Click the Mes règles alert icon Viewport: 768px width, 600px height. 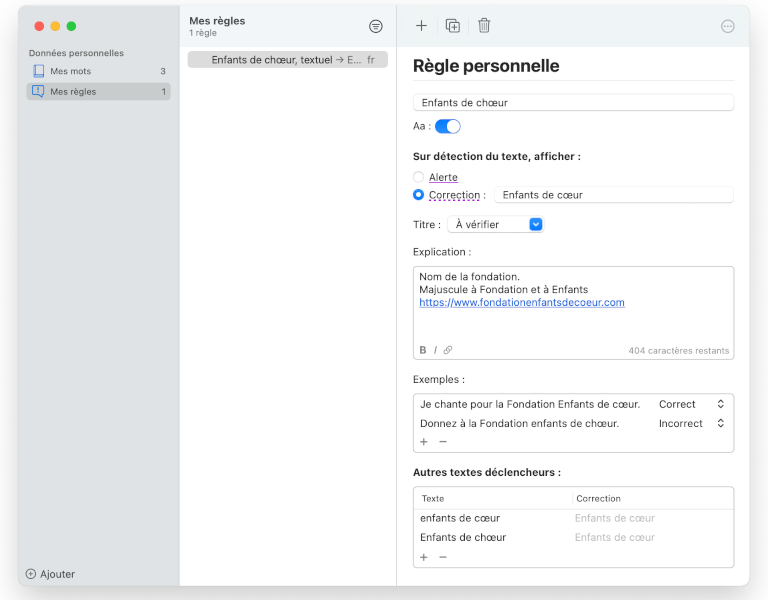38,91
